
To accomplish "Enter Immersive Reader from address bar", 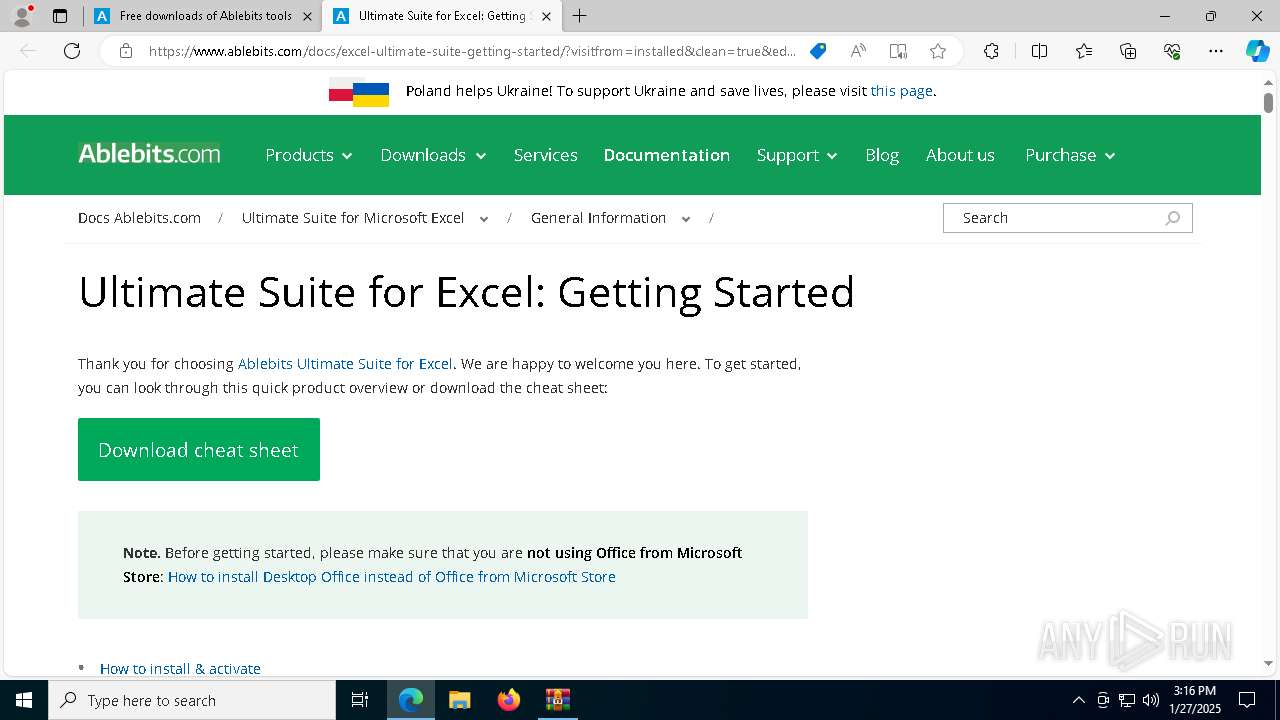I will click(898, 51).
